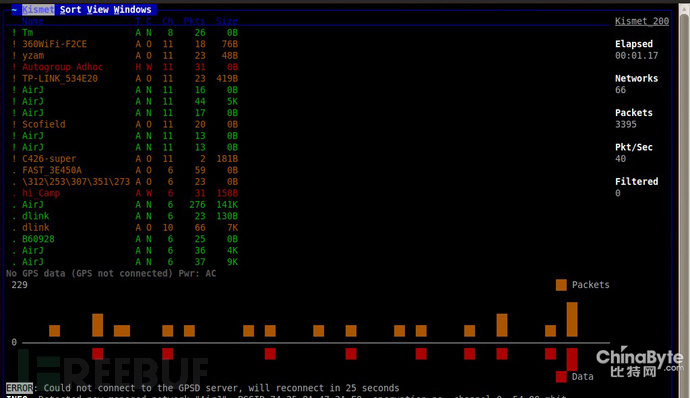Click the 229 graph scale label
The width and height of the screenshot is (690, 398).
[x=19, y=284]
